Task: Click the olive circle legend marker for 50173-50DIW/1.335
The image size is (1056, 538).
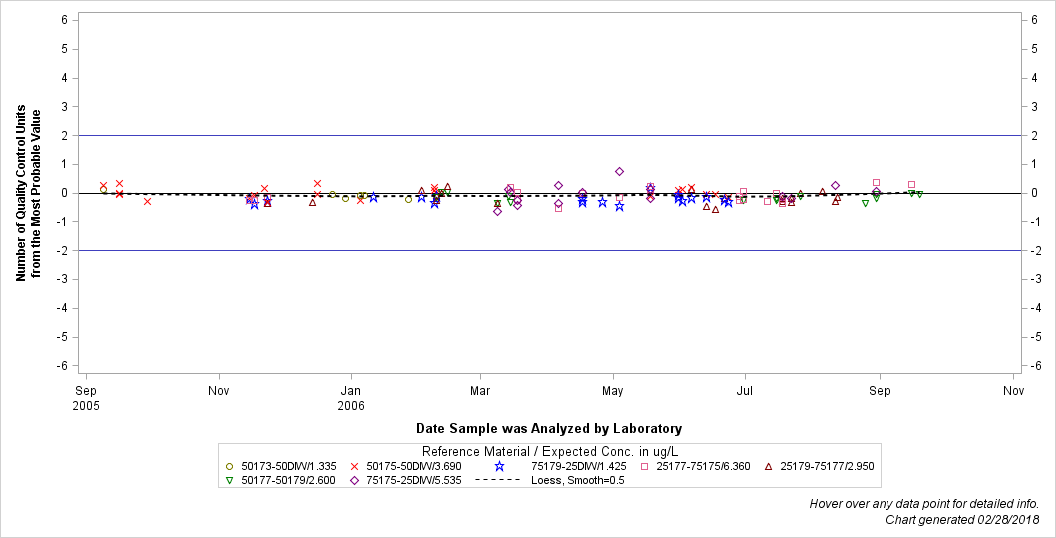Action: (229, 466)
